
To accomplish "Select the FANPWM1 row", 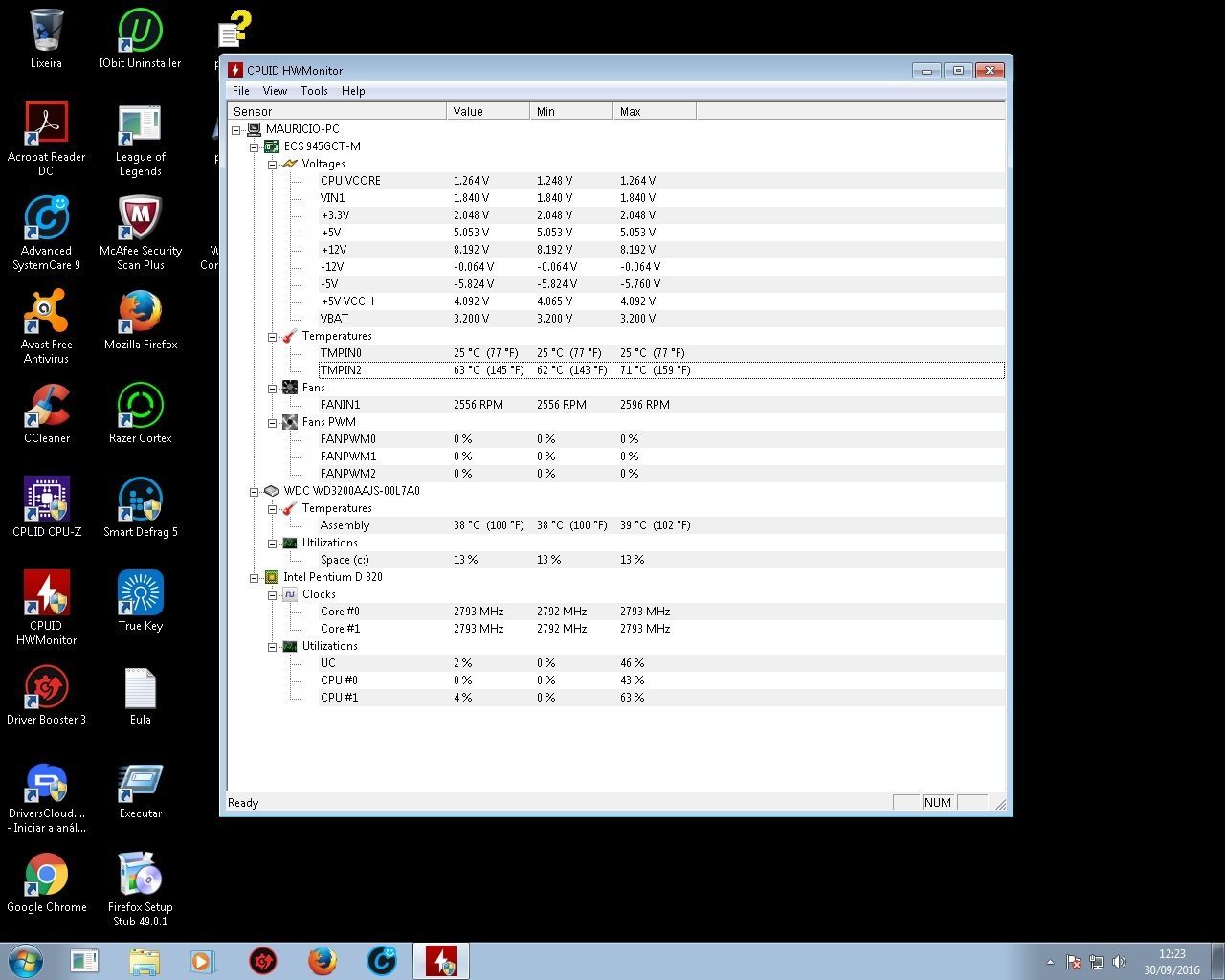I will click(x=661, y=457).
